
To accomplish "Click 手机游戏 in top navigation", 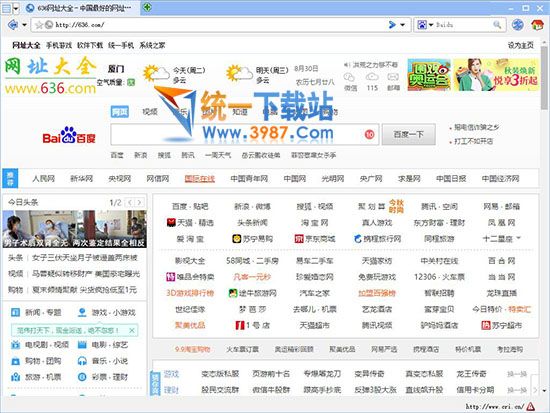I will 59,45.
